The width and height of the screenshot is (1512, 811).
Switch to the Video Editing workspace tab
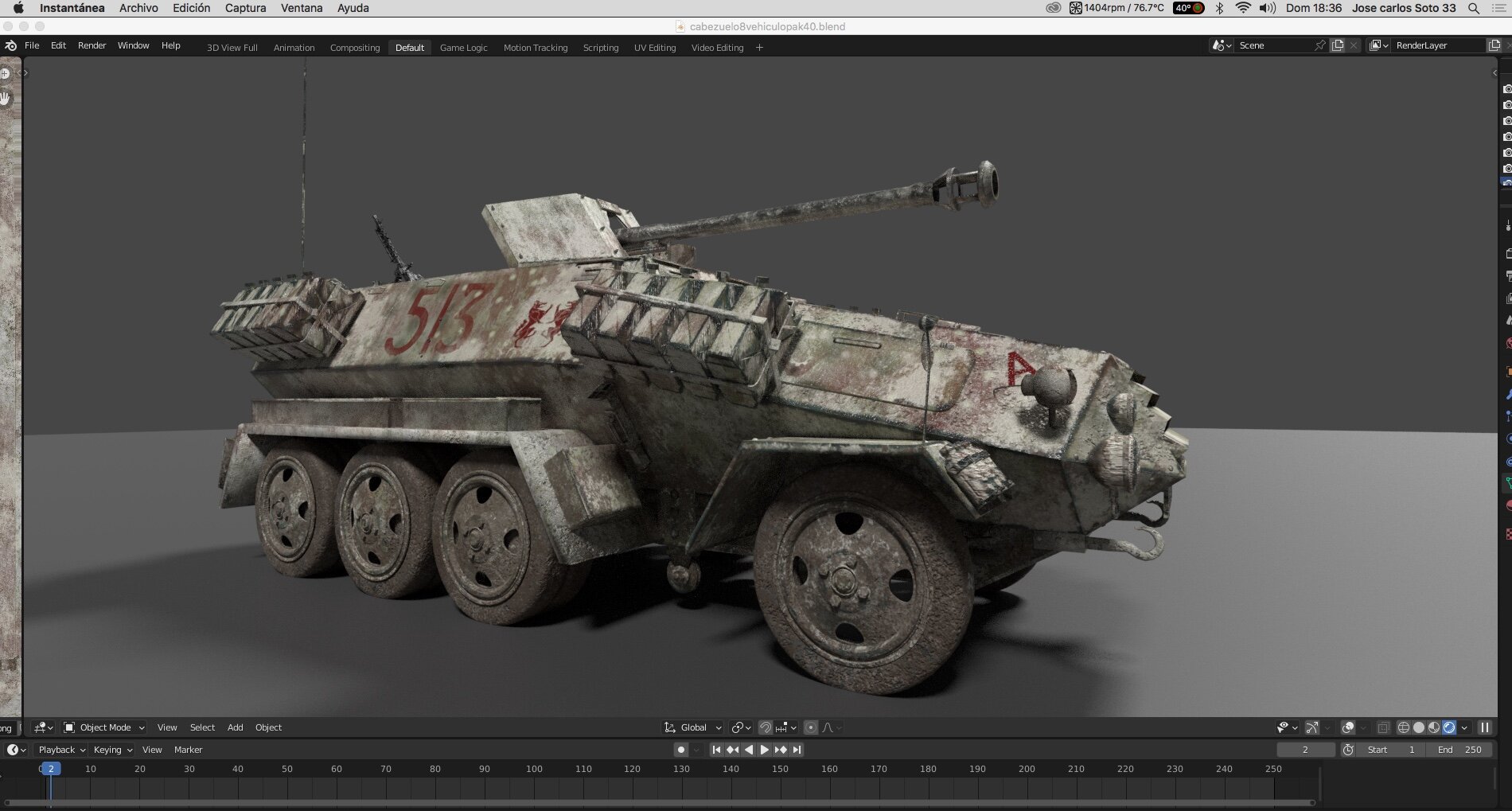pos(717,48)
